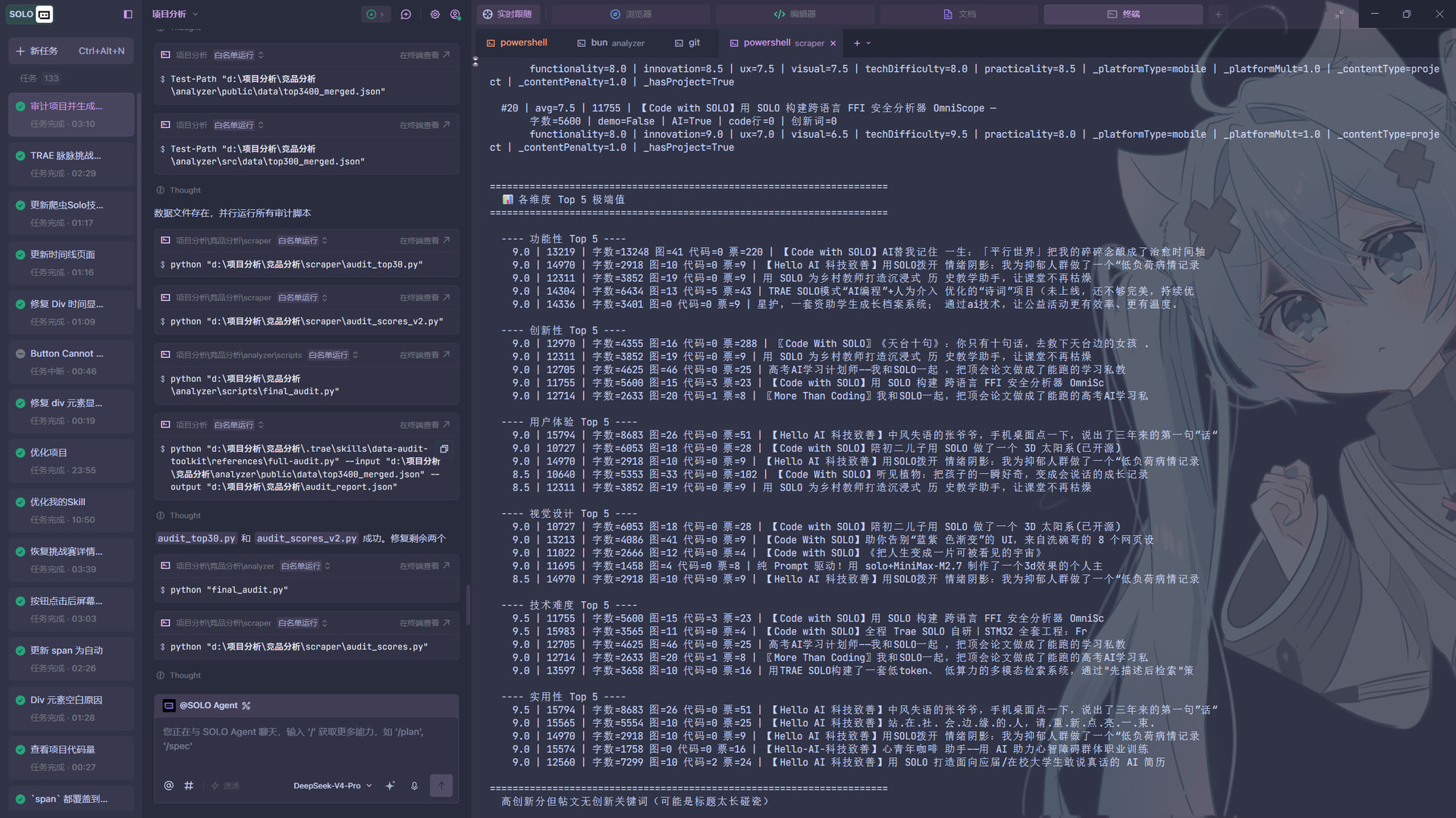This screenshot has height=818, width=1456.
Task: Open the user account avatar icon
Action: (455, 14)
